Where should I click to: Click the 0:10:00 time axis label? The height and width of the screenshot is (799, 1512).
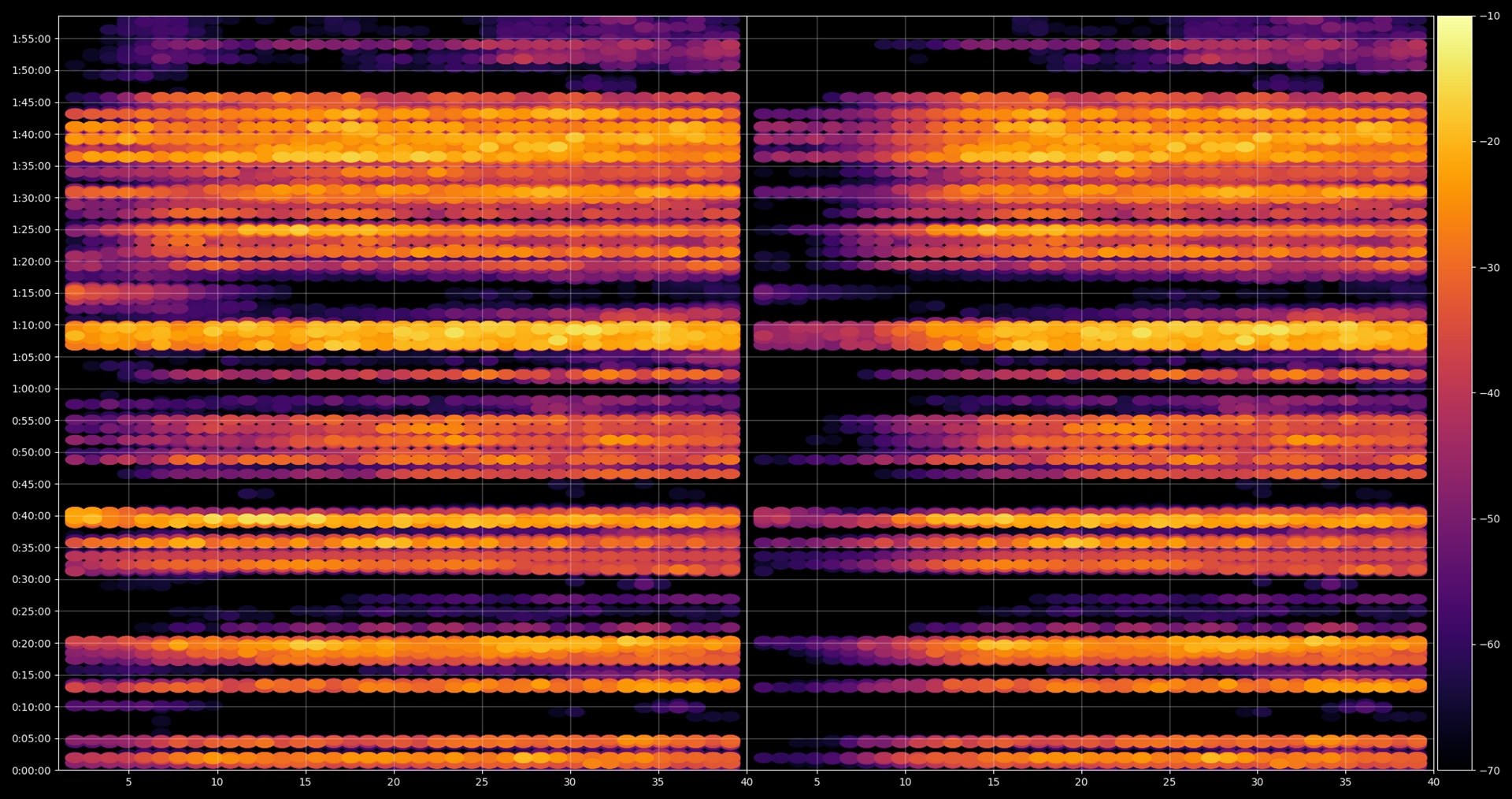coord(31,707)
